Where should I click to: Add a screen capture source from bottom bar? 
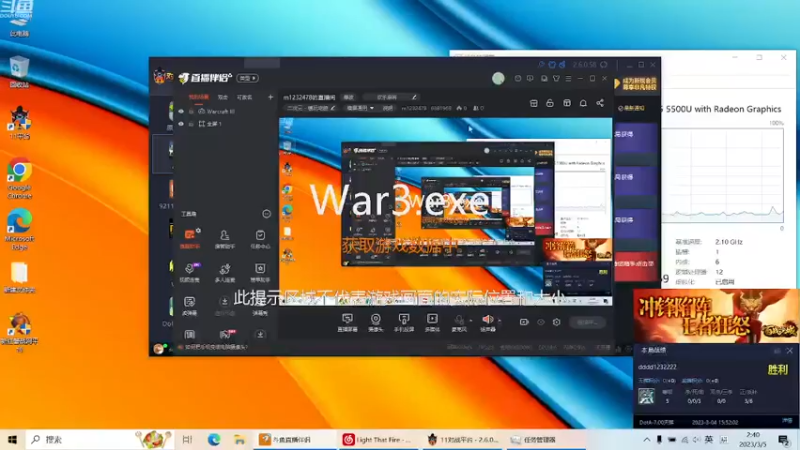click(x=347, y=322)
